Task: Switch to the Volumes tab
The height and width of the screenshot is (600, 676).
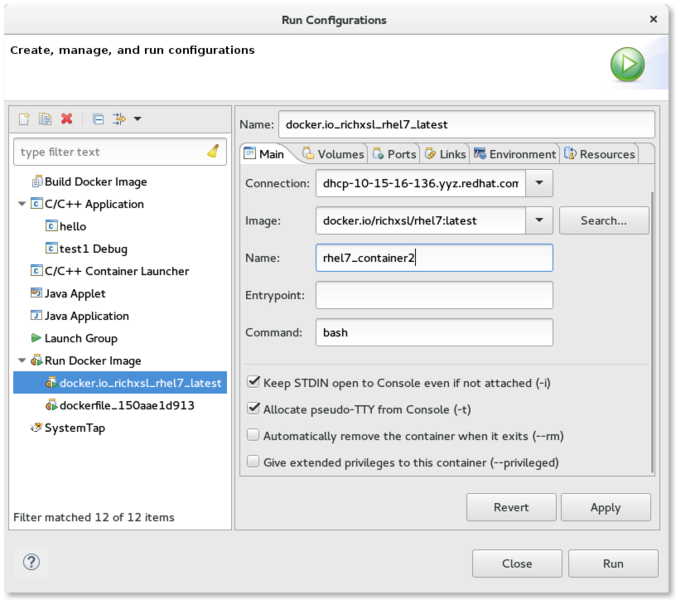Action: point(333,154)
